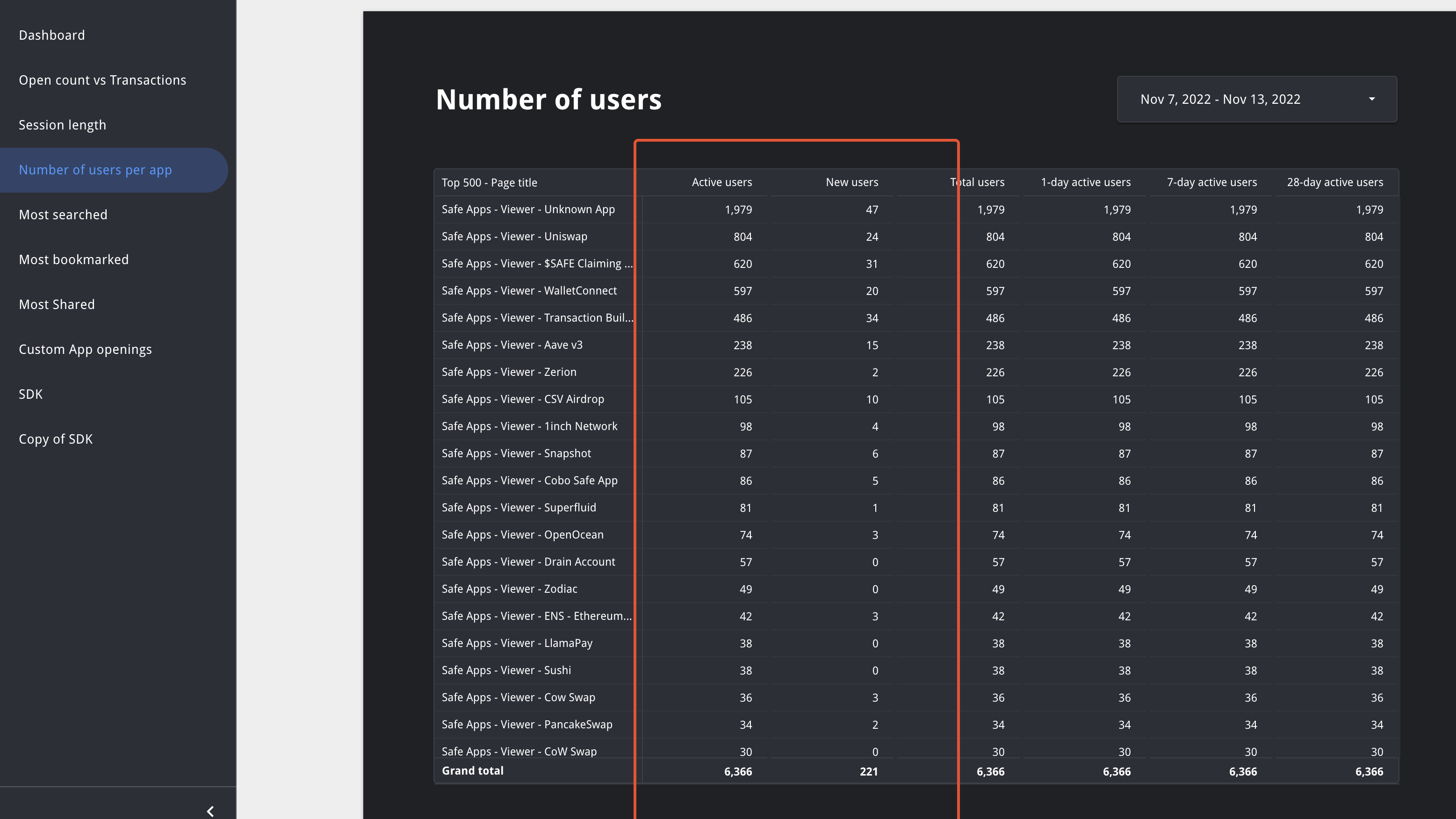
Task: Sort table by Active users column
Action: (x=722, y=182)
